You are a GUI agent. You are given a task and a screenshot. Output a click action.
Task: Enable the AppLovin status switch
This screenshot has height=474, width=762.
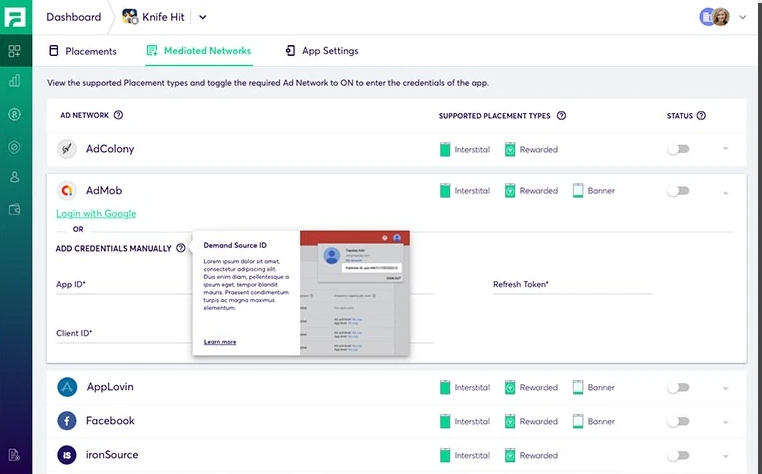click(x=678, y=387)
